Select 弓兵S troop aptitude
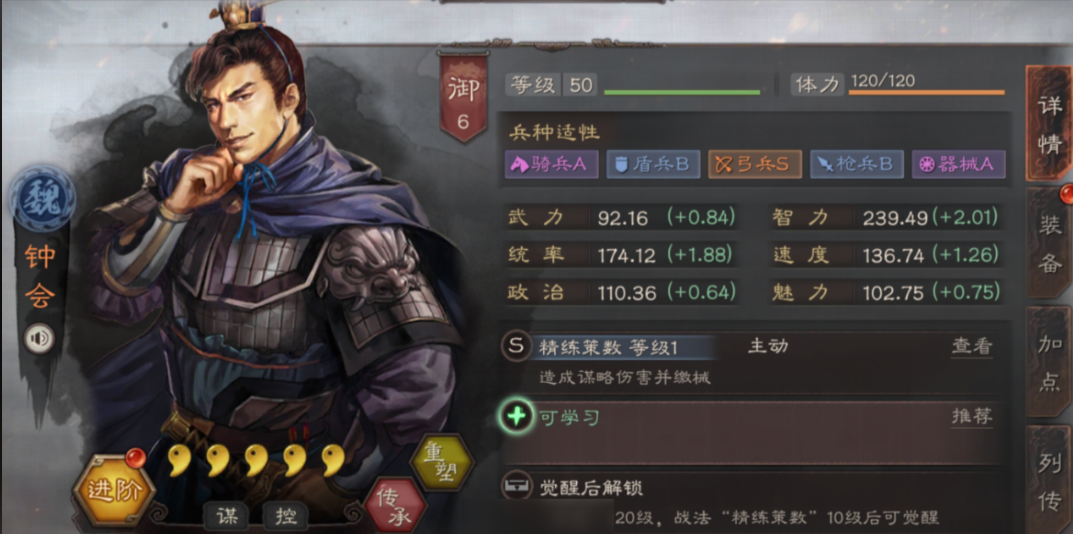This screenshot has height=534, width=1073. point(755,164)
